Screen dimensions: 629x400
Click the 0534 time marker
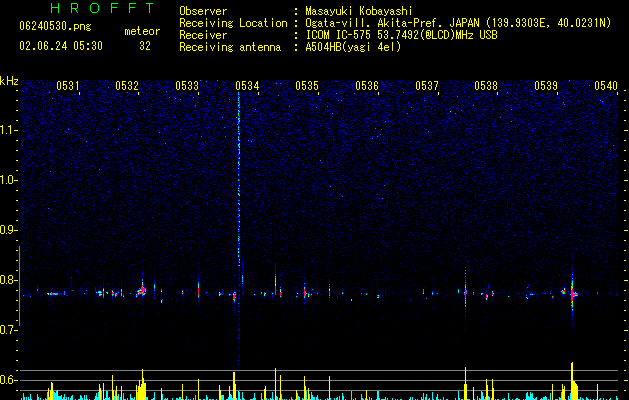tap(247, 86)
